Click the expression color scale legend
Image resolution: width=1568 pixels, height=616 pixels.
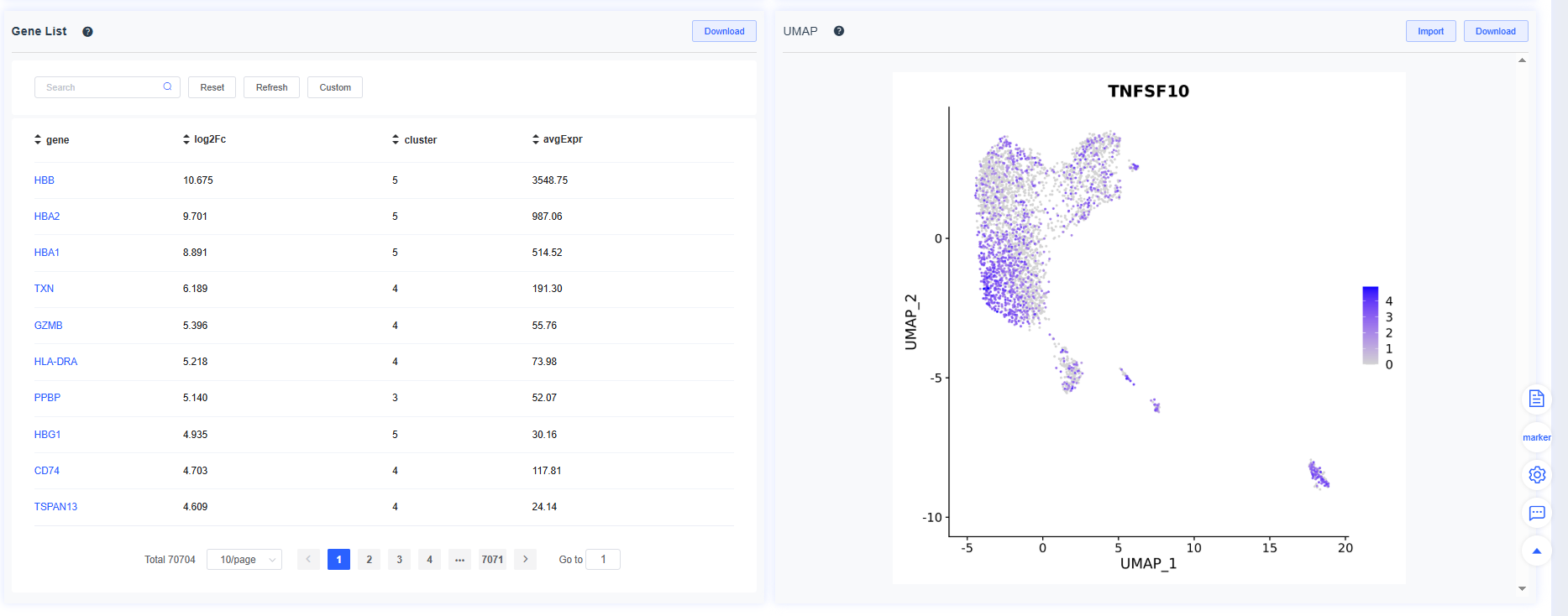1370,326
